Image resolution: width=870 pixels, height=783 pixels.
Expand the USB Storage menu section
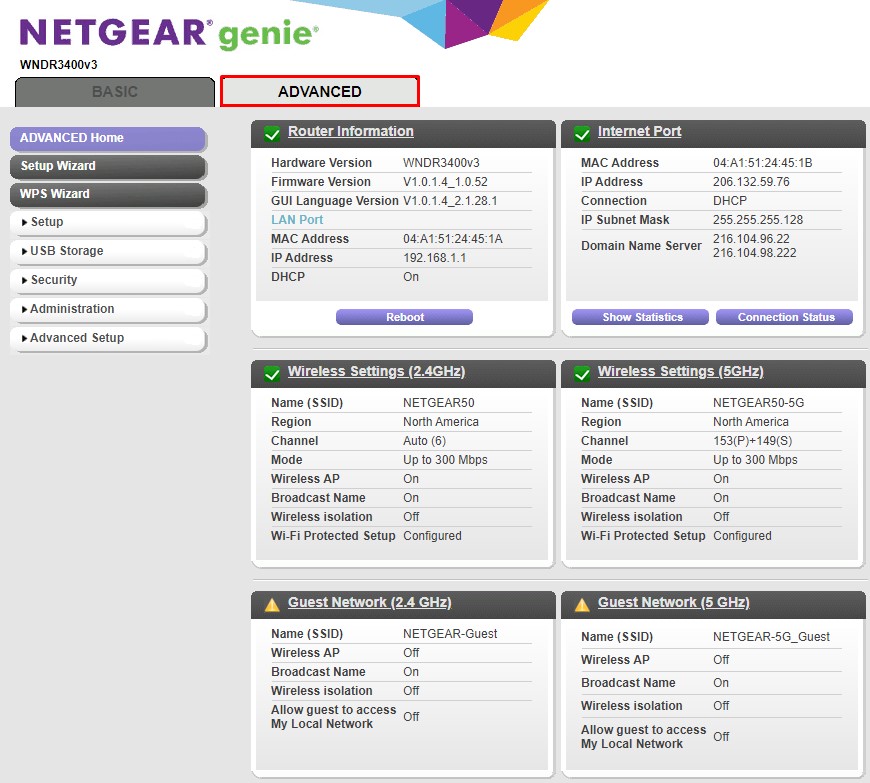(108, 251)
